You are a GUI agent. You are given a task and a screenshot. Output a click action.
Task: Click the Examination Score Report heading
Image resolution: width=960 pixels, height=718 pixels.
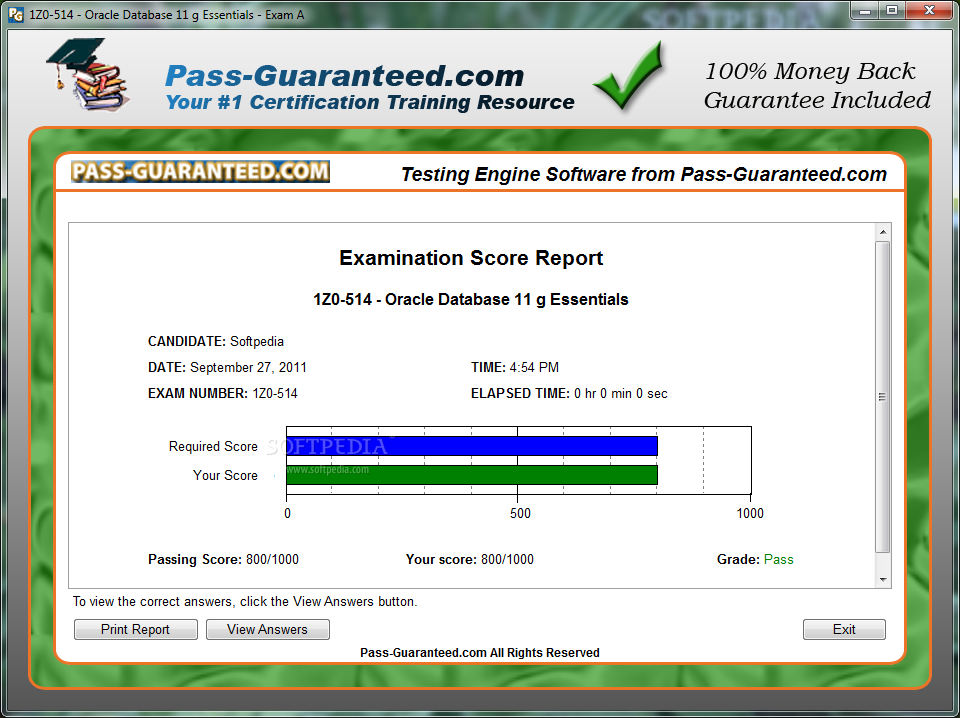pyautogui.click(x=471, y=258)
